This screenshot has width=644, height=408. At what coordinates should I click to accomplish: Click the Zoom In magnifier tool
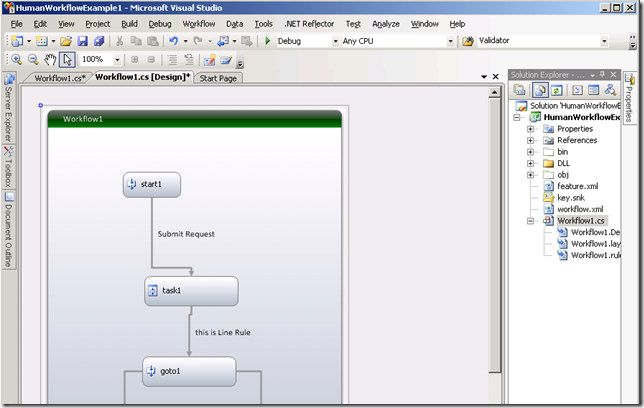tap(17, 60)
